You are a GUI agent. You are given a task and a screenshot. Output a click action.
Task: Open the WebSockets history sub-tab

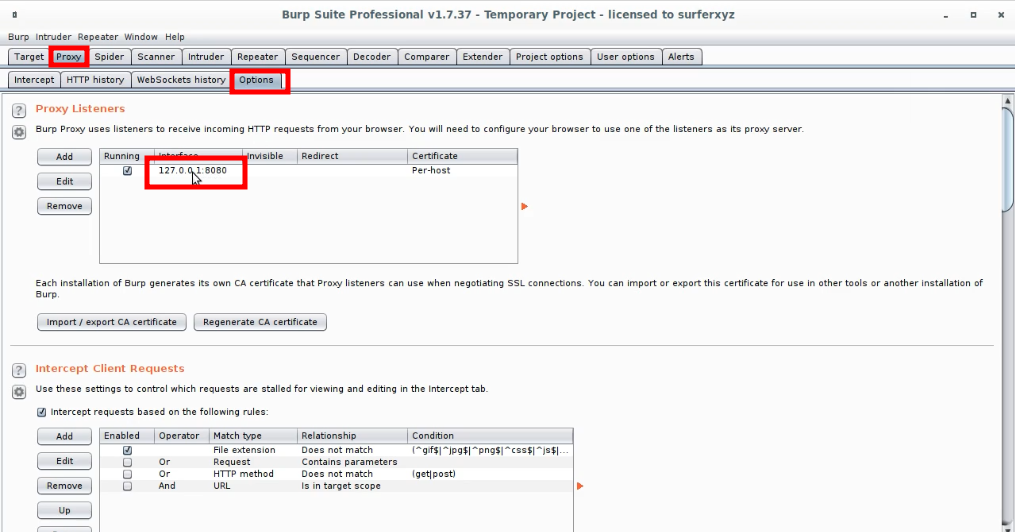[x=181, y=80]
